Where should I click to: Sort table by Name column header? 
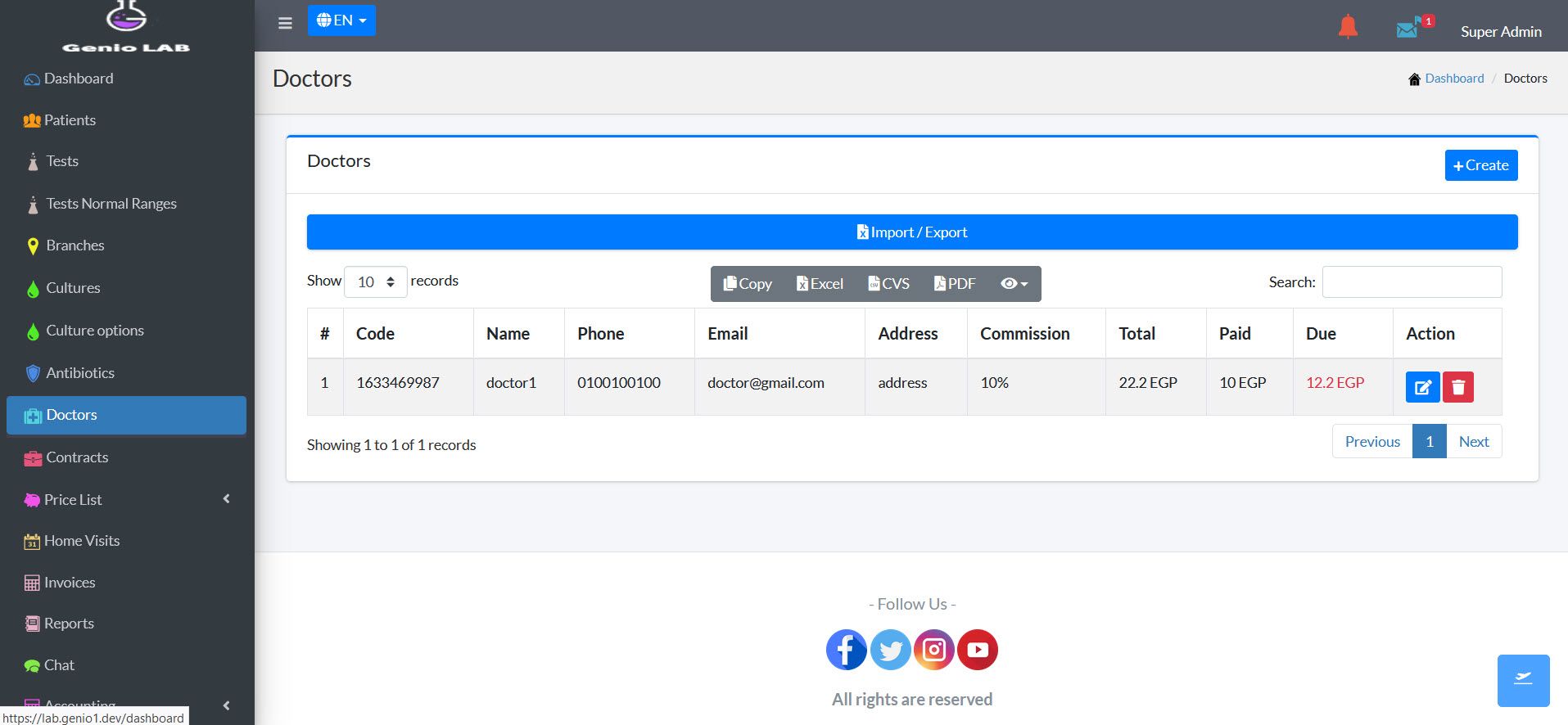click(519, 334)
